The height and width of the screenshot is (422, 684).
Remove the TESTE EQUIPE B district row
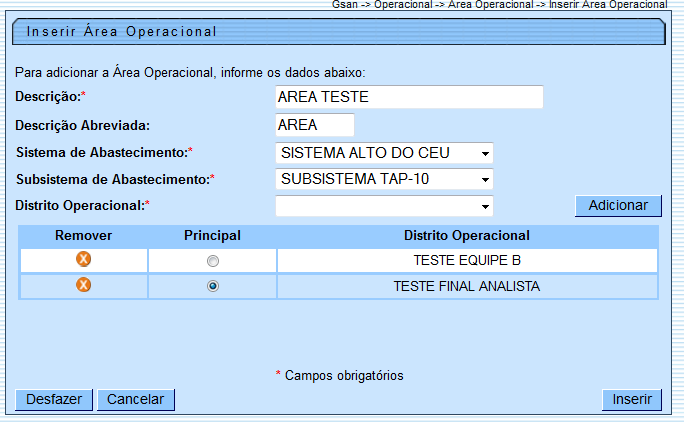(84, 260)
